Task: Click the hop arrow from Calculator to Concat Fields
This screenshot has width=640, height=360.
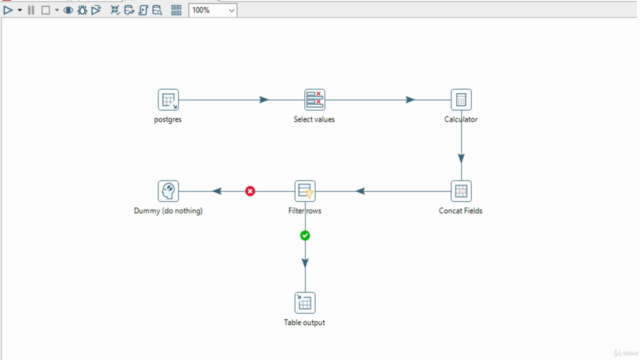Action: pos(461,158)
